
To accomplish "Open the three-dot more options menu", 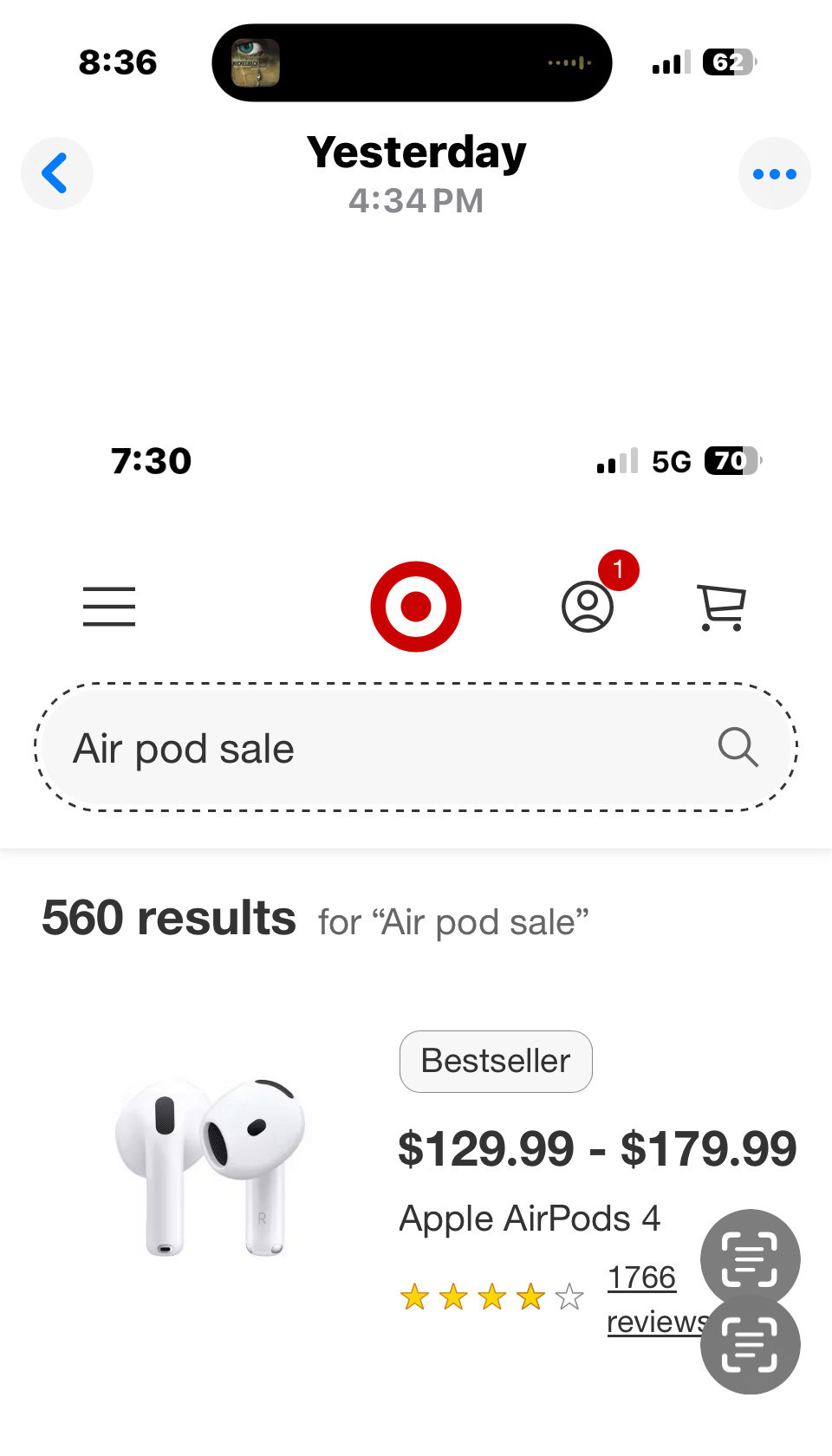I will pos(774,174).
